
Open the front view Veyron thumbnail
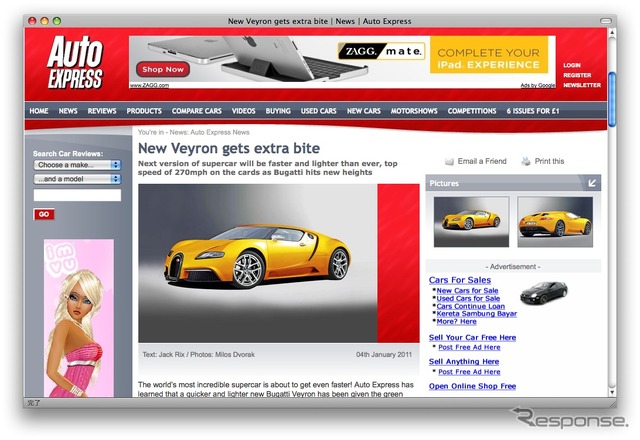(x=471, y=222)
